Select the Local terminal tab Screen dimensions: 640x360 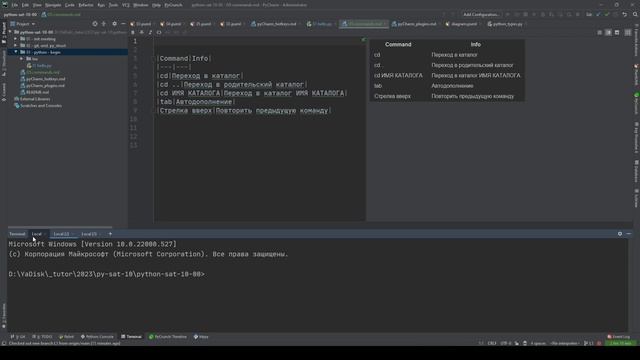coord(37,234)
